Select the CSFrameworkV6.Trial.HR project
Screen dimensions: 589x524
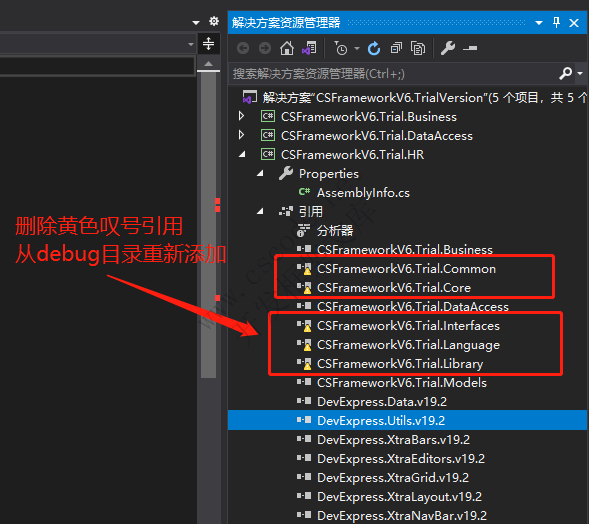352,154
